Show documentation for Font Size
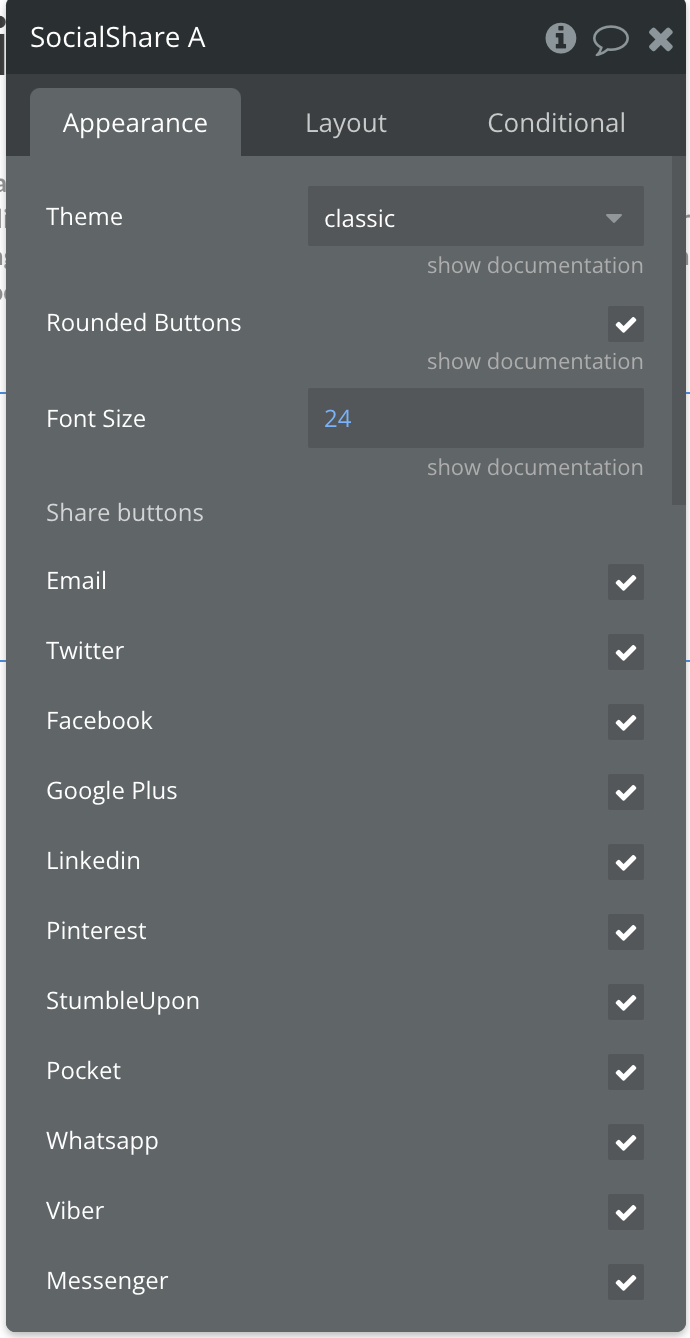Screen dimensions: 690x1338 (535, 467)
